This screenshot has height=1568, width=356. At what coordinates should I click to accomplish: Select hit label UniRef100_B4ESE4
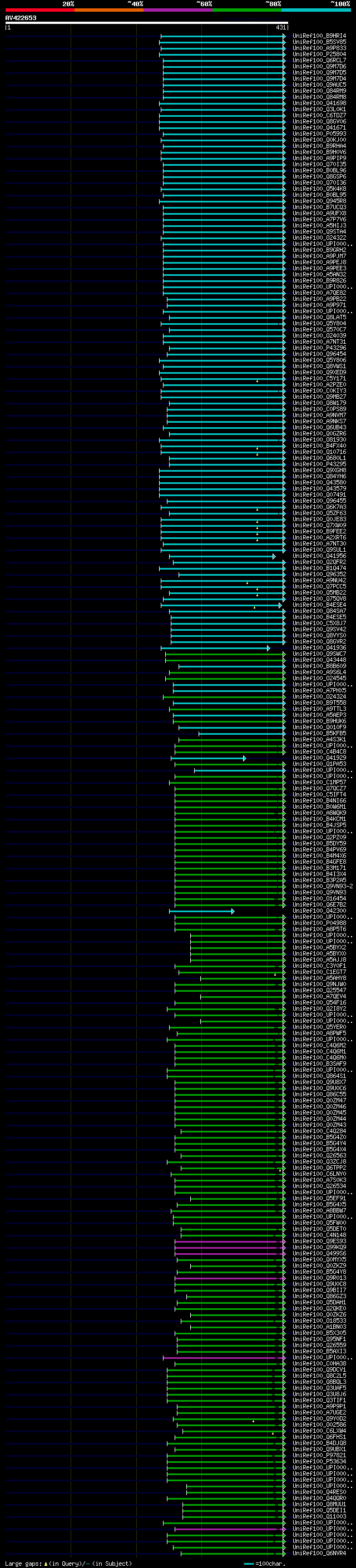(319, 605)
